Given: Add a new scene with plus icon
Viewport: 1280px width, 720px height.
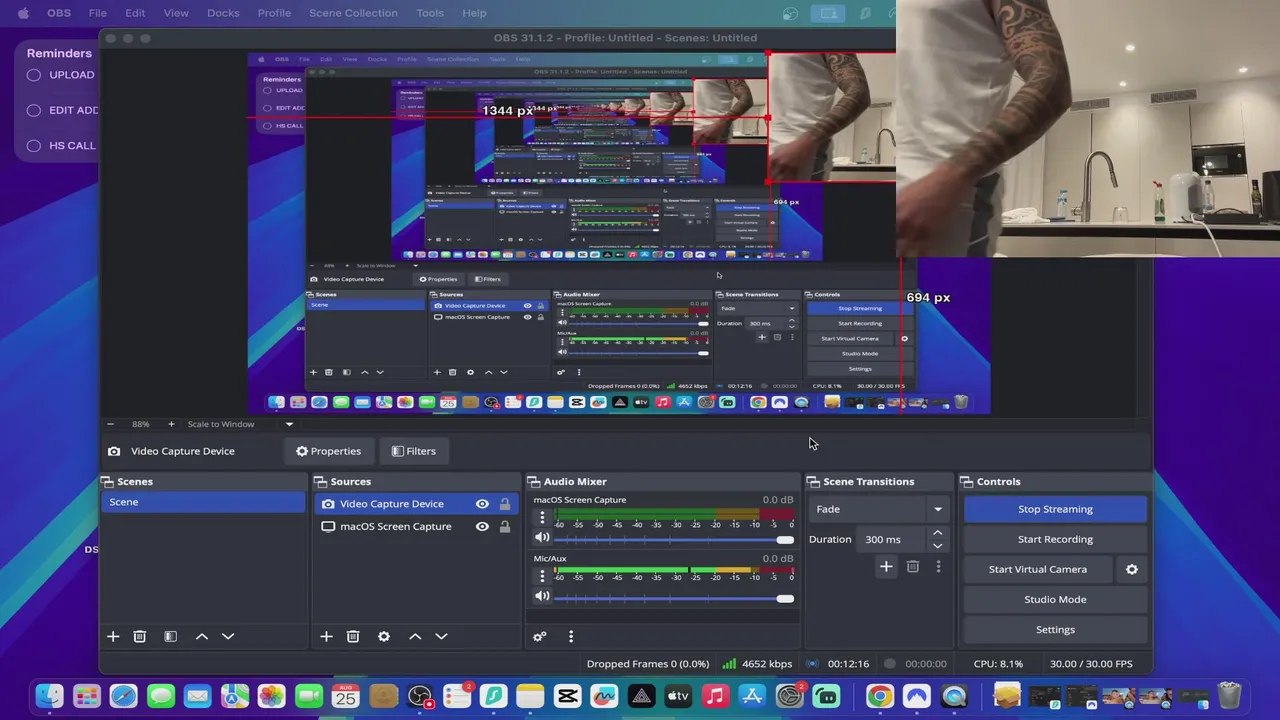Looking at the screenshot, I should (113, 636).
